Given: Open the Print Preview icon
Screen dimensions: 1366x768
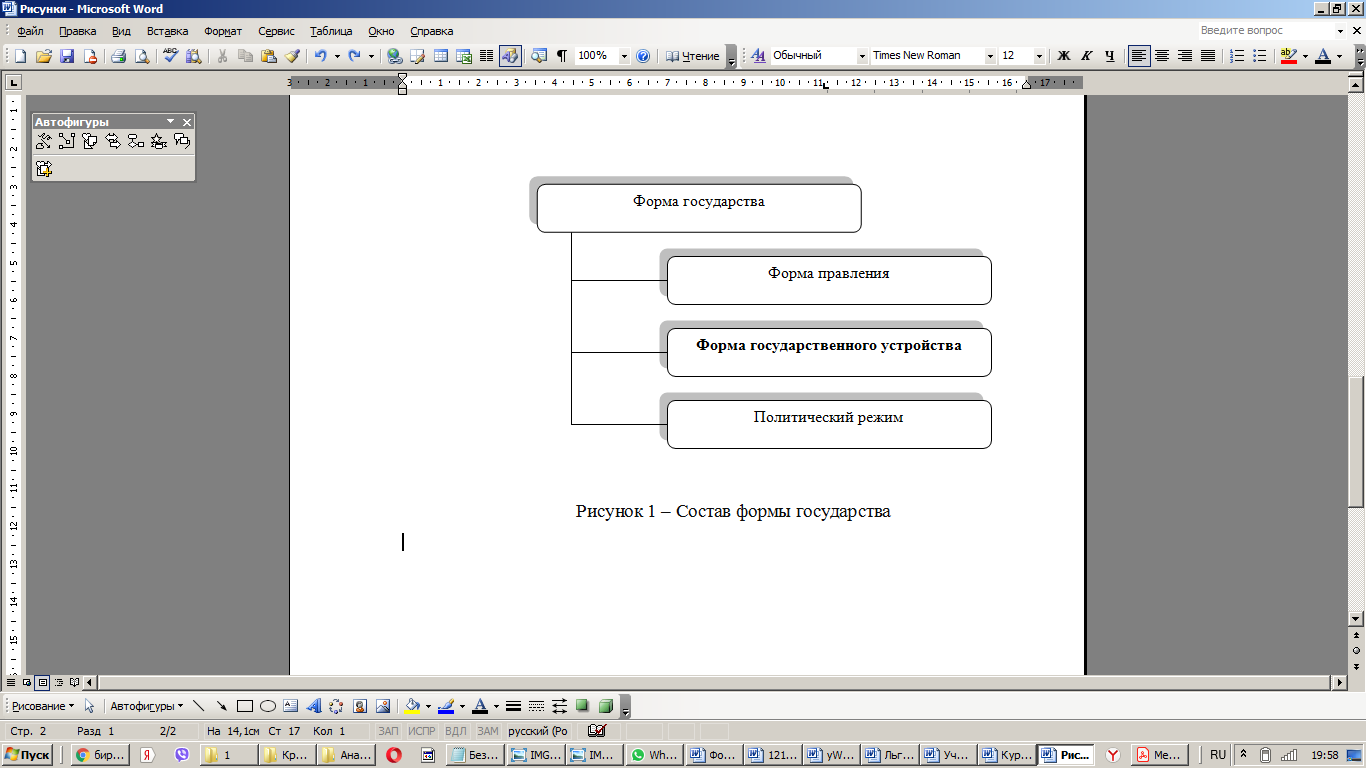Looking at the screenshot, I should tap(142, 56).
